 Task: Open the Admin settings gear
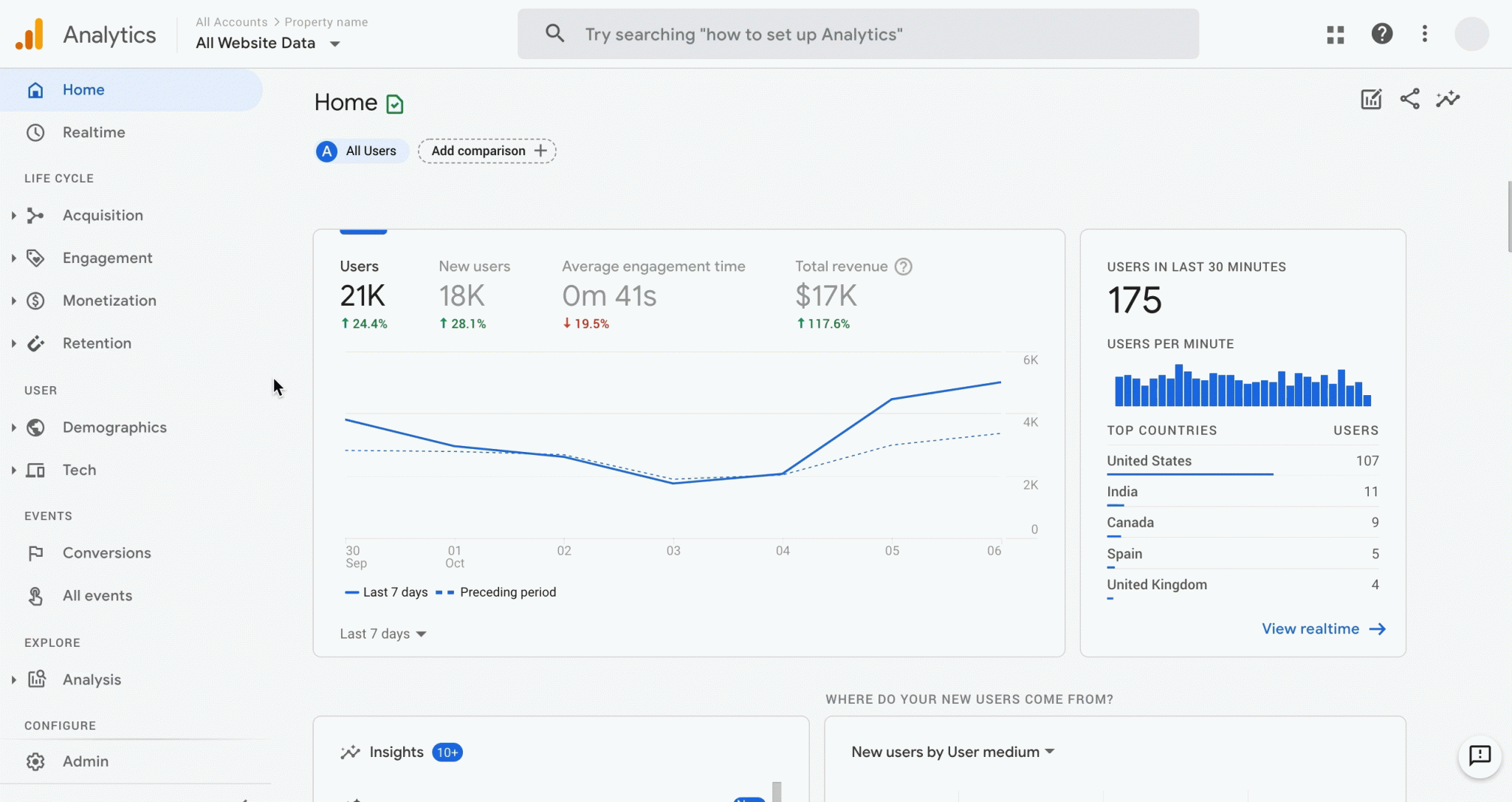(36, 761)
